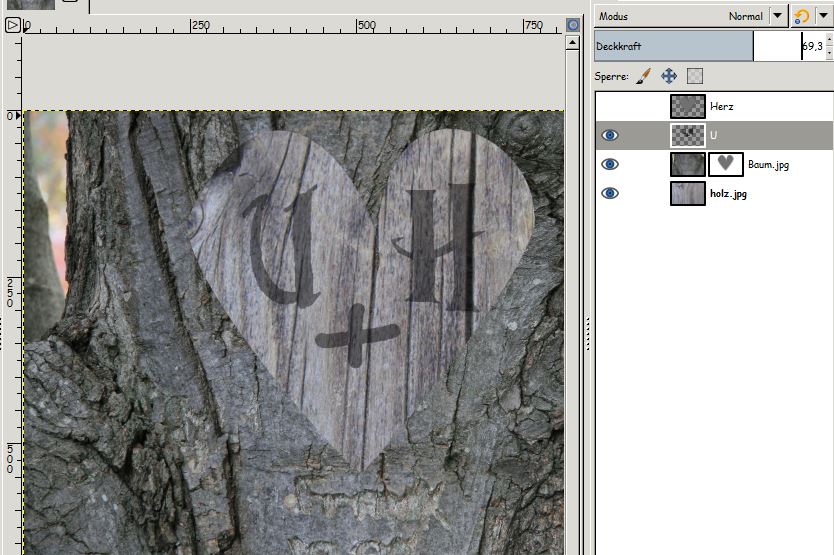
Task: Click the zoom-on-resize button above the vertical scrollbar
Action: click(x=572, y=25)
